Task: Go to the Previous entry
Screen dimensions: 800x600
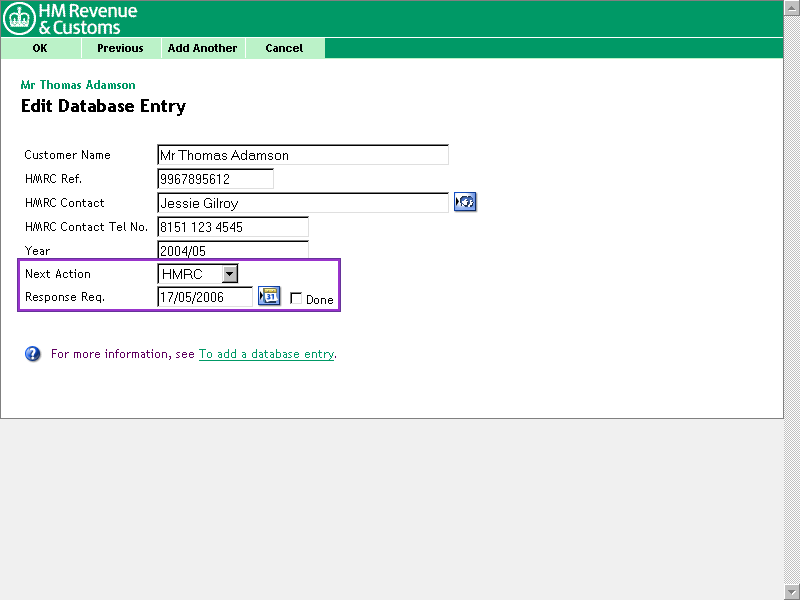Action: [120, 48]
